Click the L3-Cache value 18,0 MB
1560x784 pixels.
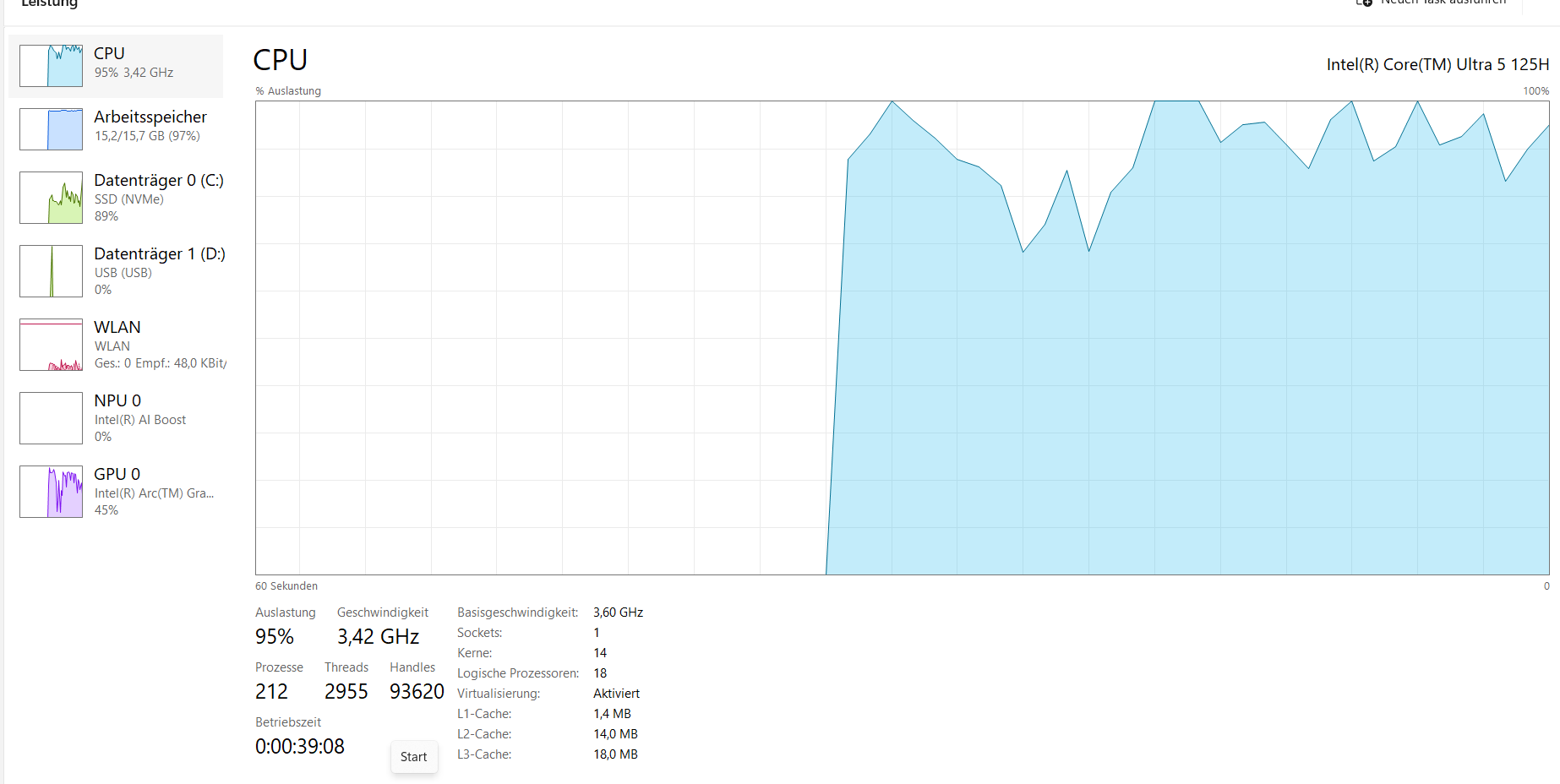tap(615, 754)
